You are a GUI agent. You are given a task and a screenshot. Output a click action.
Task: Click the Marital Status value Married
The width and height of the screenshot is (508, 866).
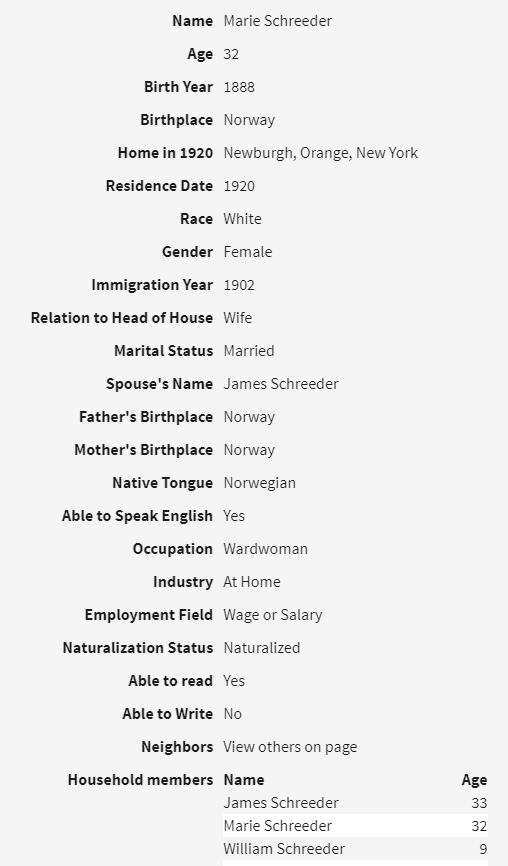coord(248,351)
